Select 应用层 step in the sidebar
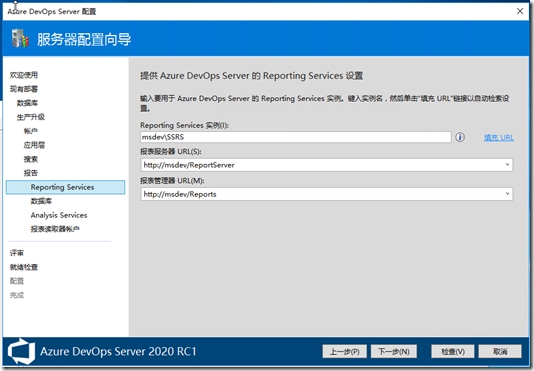534x371 pixels. [x=34, y=145]
